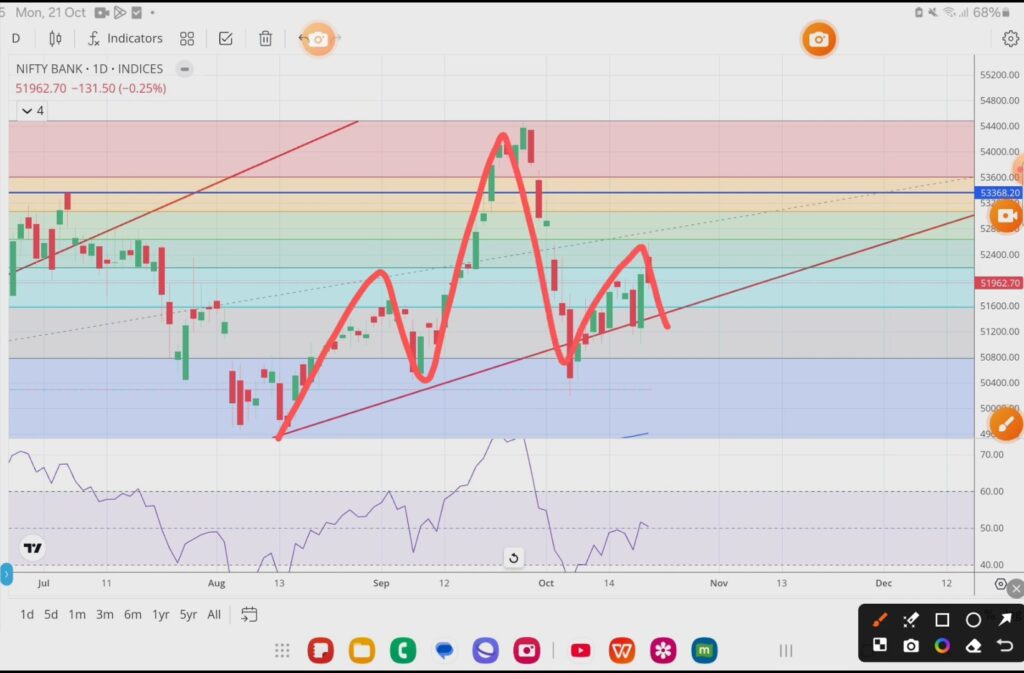Click the Nov label on time axis

pos(718,583)
